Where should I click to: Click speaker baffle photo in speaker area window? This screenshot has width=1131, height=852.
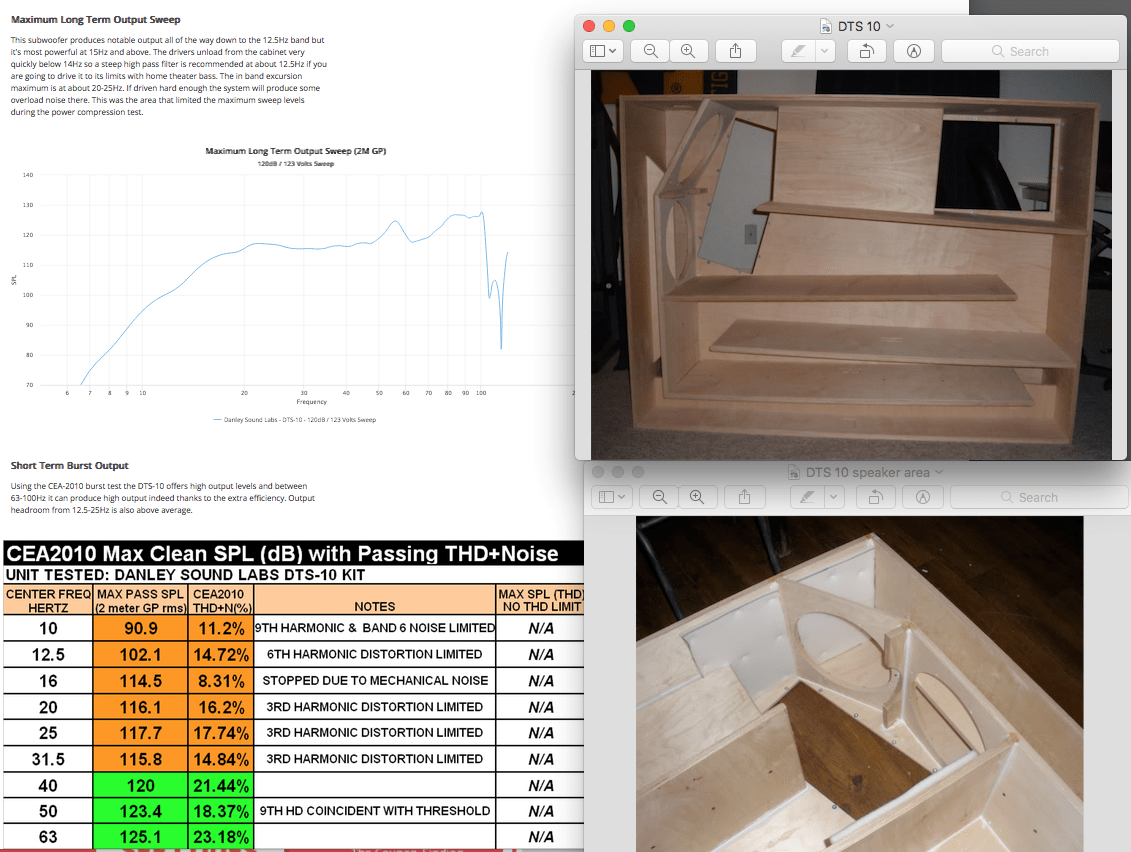click(x=860, y=684)
